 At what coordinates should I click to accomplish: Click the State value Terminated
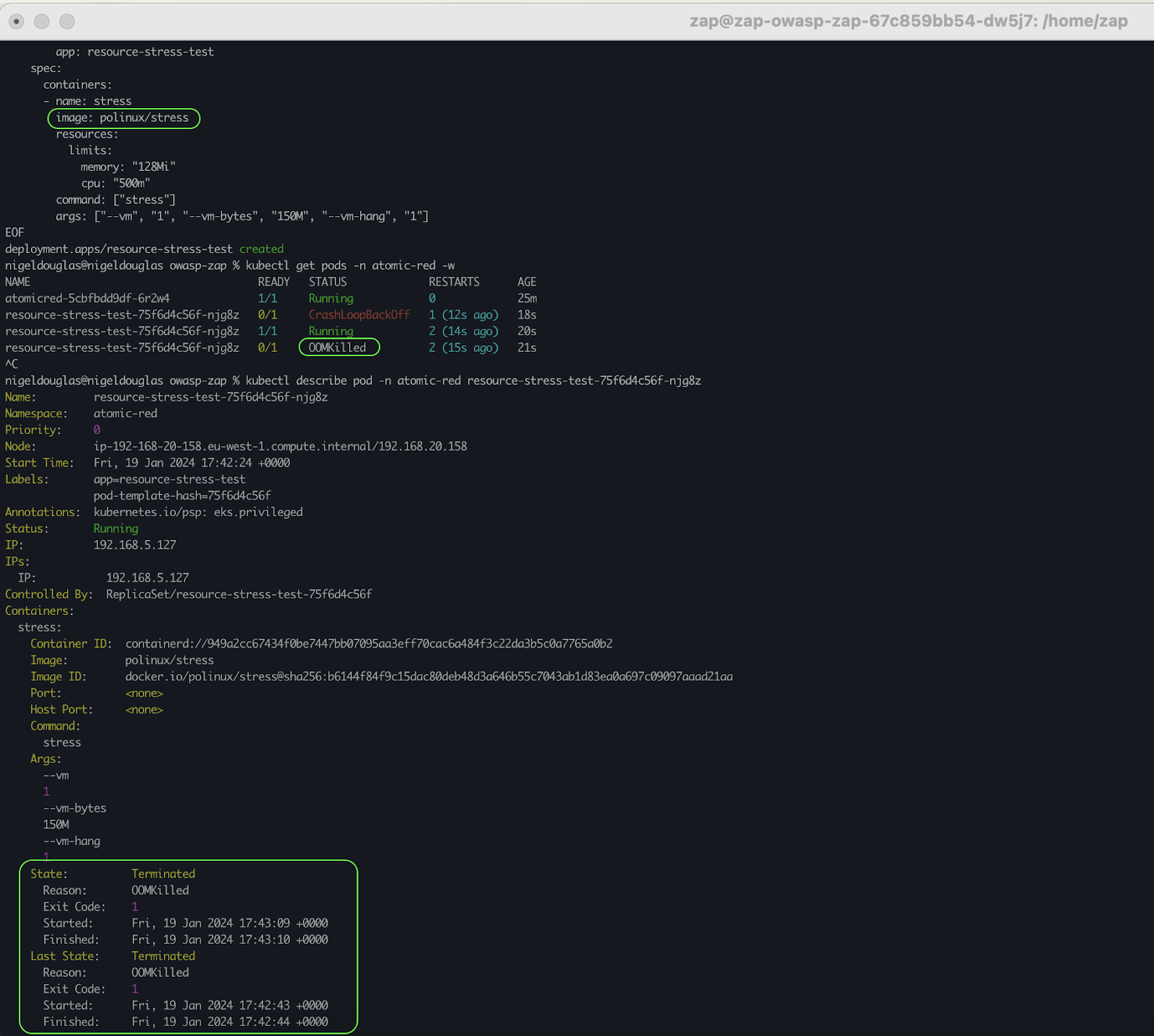(163, 874)
